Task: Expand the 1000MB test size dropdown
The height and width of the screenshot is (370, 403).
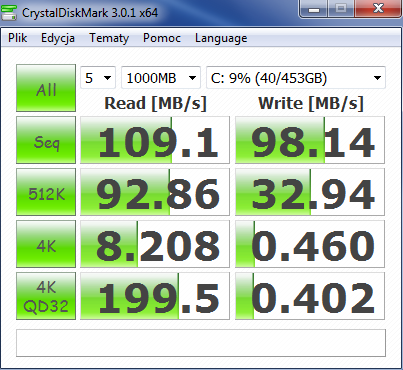Action: coord(161,78)
